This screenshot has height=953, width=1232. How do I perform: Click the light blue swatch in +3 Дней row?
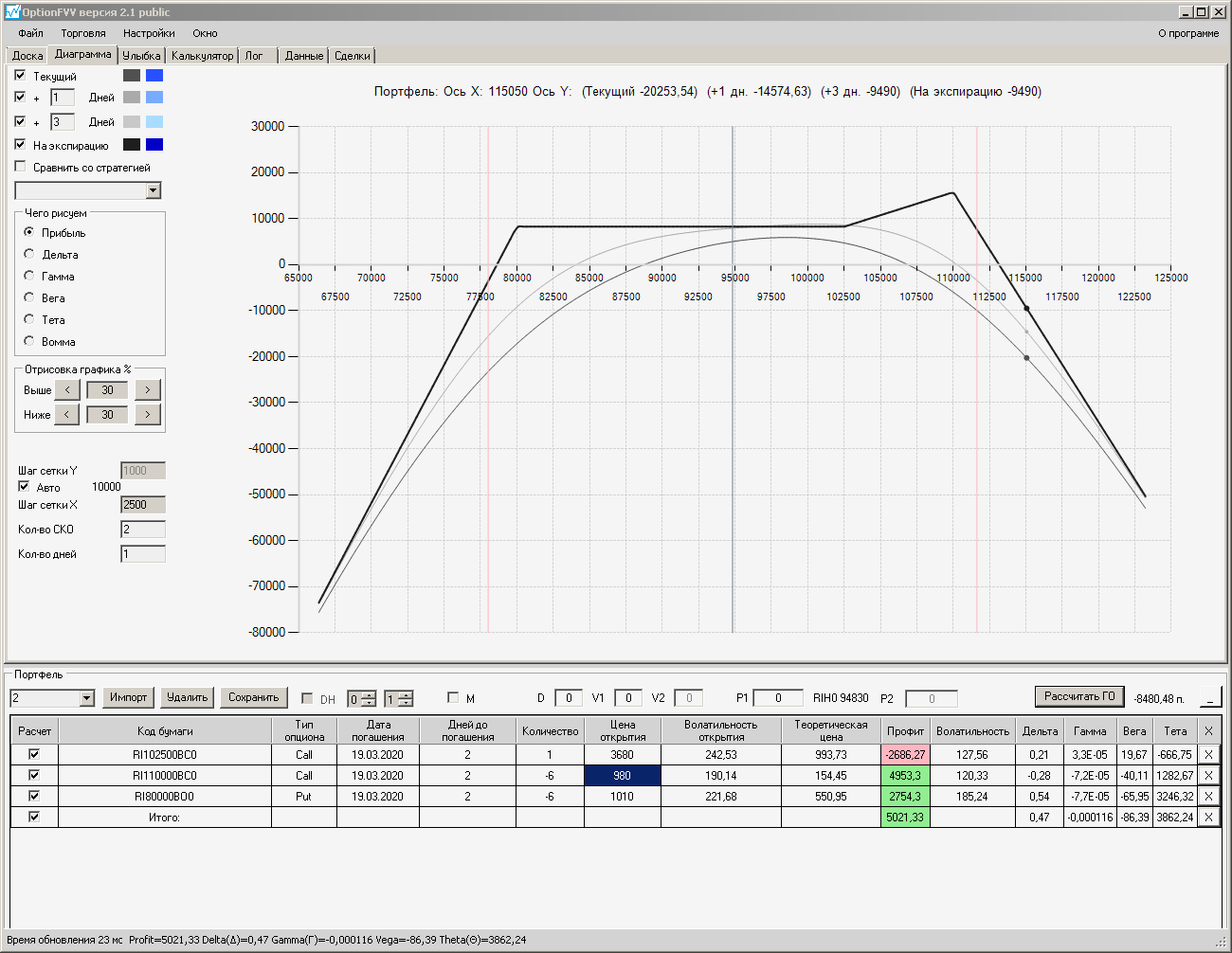click(x=154, y=121)
